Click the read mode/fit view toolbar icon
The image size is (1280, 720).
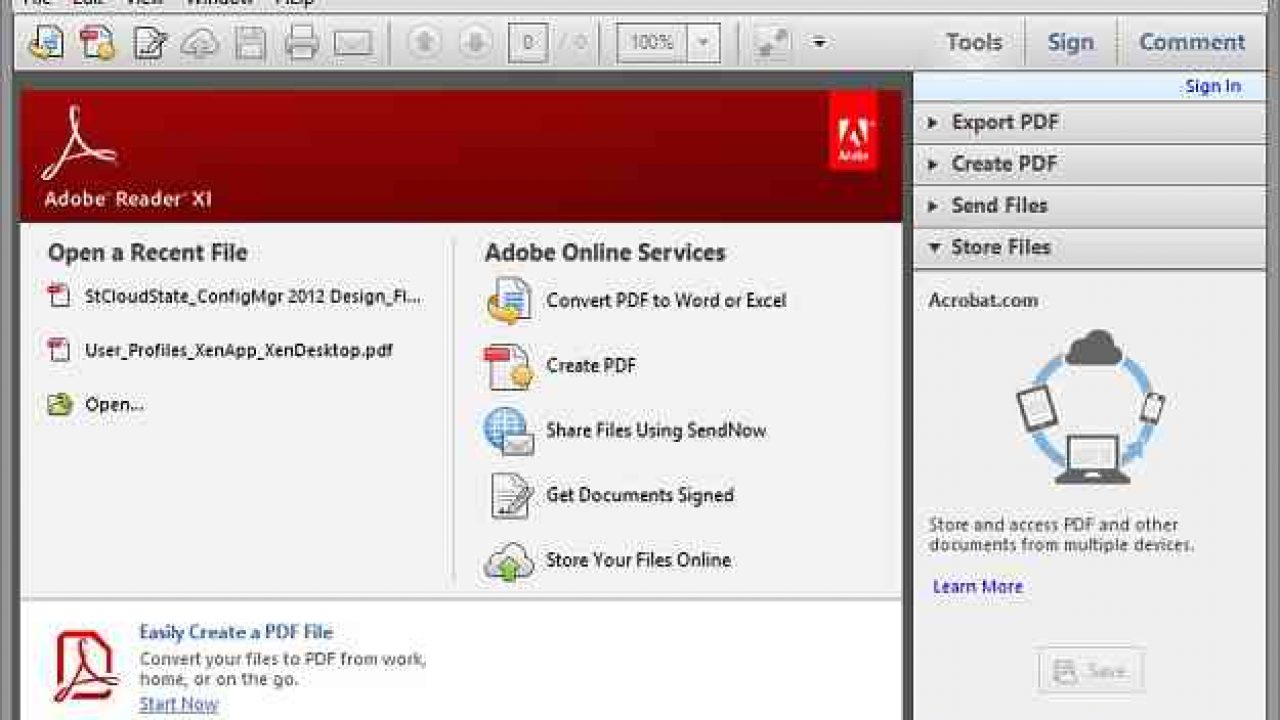pos(771,42)
